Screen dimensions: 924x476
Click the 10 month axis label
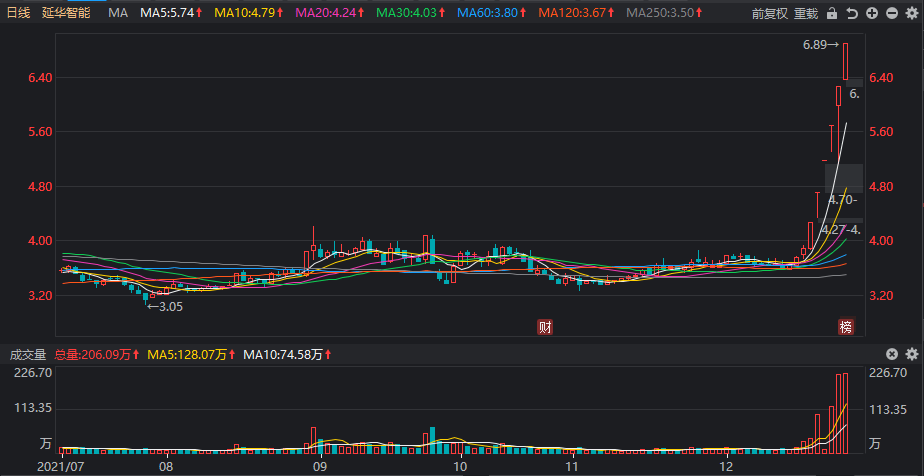(x=460, y=466)
